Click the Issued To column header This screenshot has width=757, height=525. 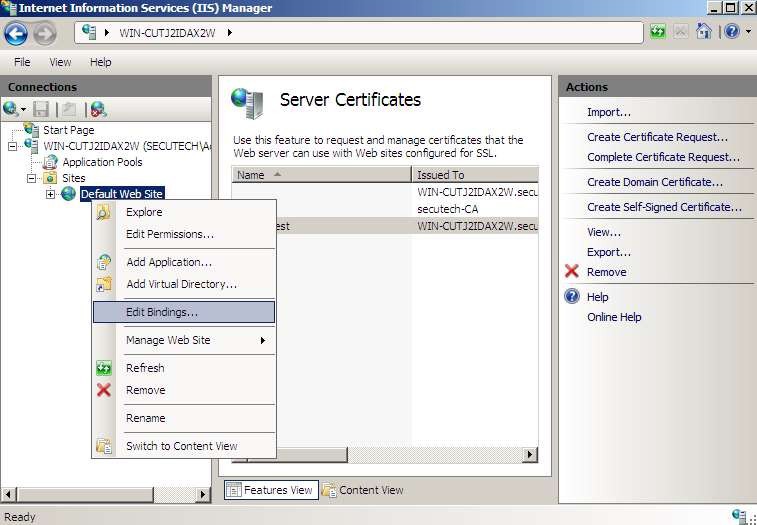pyautogui.click(x=476, y=175)
